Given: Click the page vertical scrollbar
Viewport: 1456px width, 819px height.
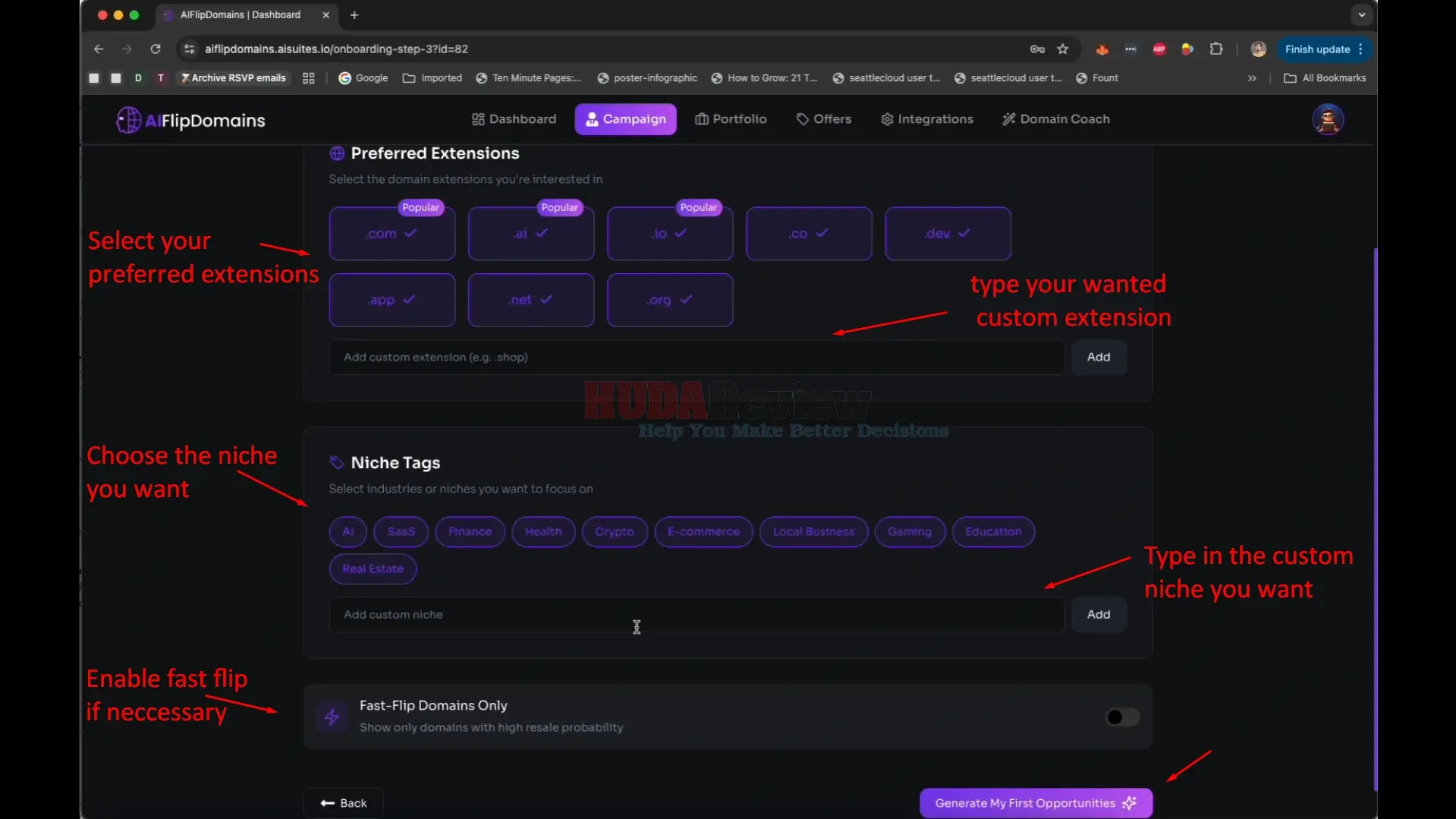Looking at the screenshot, I should (x=1375, y=520).
